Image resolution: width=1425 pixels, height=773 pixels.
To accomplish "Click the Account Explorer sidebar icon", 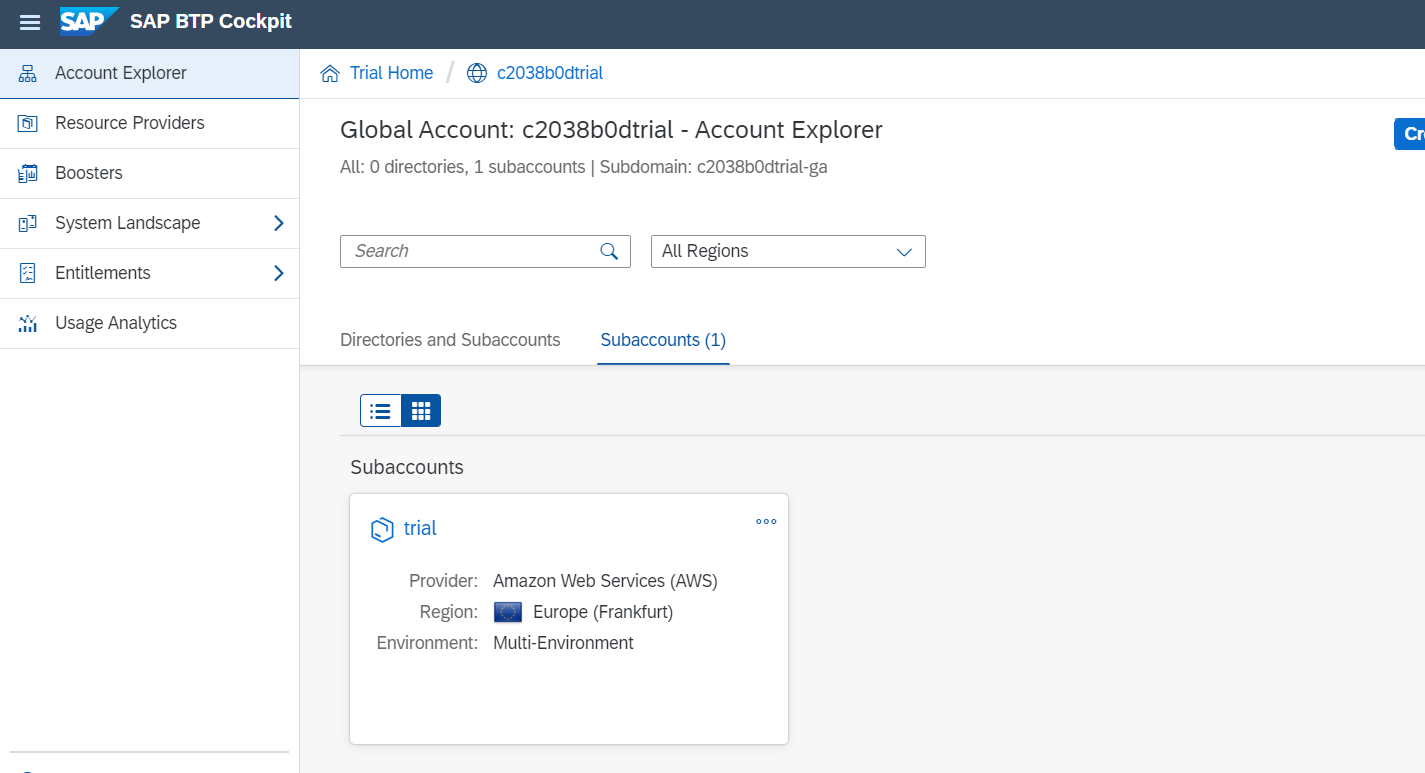I will coord(27,74).
